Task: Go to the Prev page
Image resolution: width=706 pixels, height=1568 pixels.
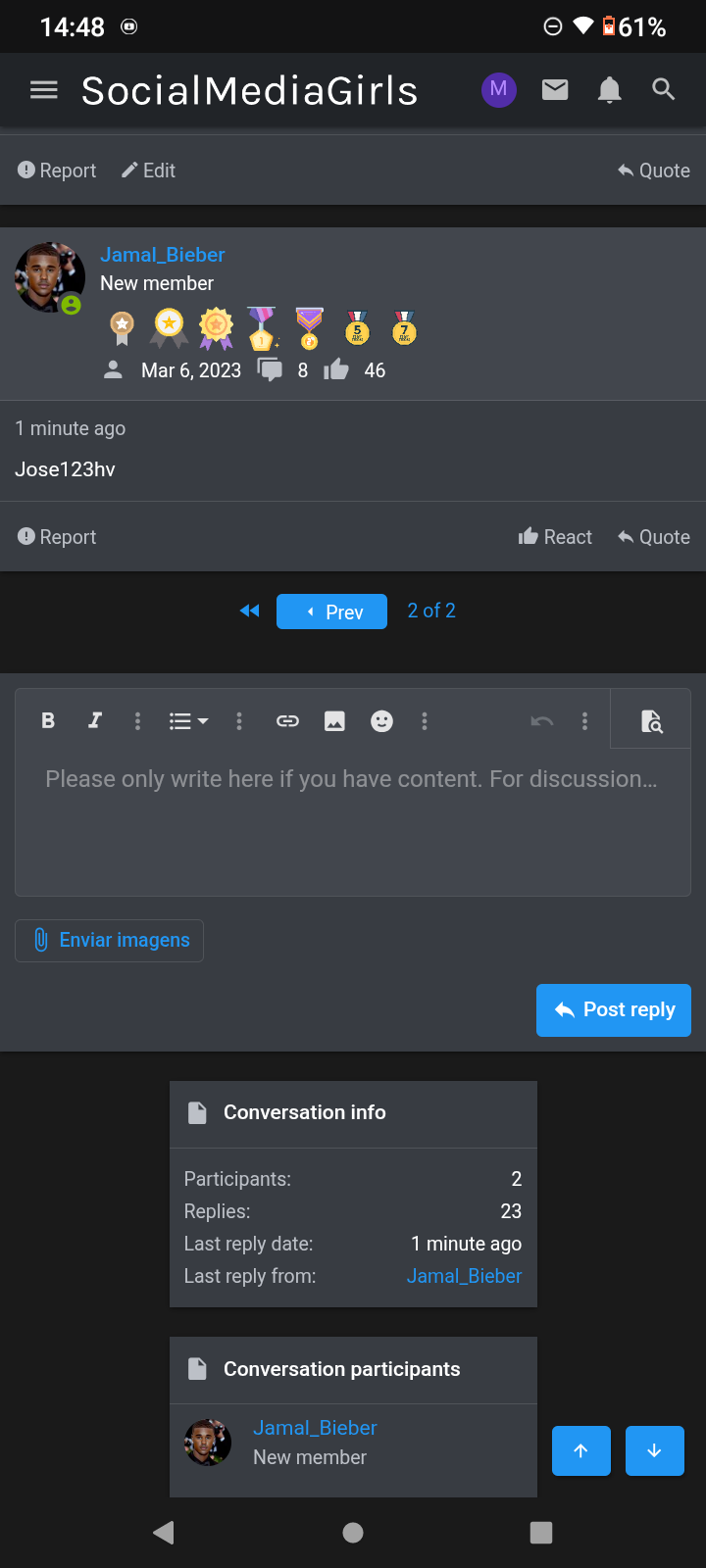Action: click(331, 612)
